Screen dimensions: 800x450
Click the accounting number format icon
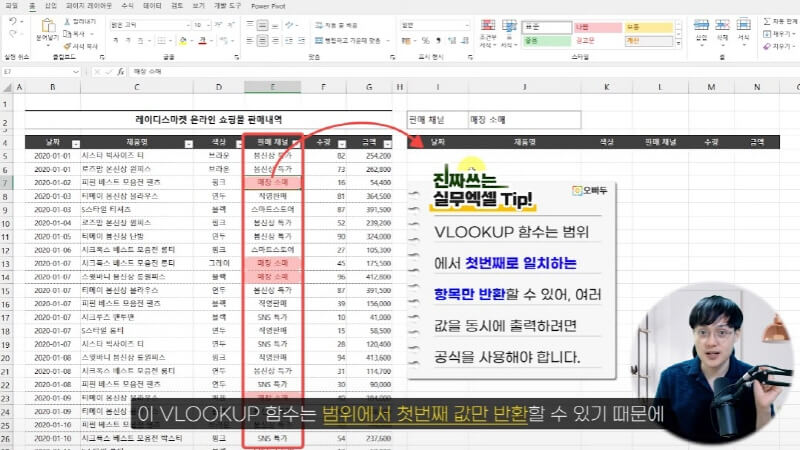406,40
